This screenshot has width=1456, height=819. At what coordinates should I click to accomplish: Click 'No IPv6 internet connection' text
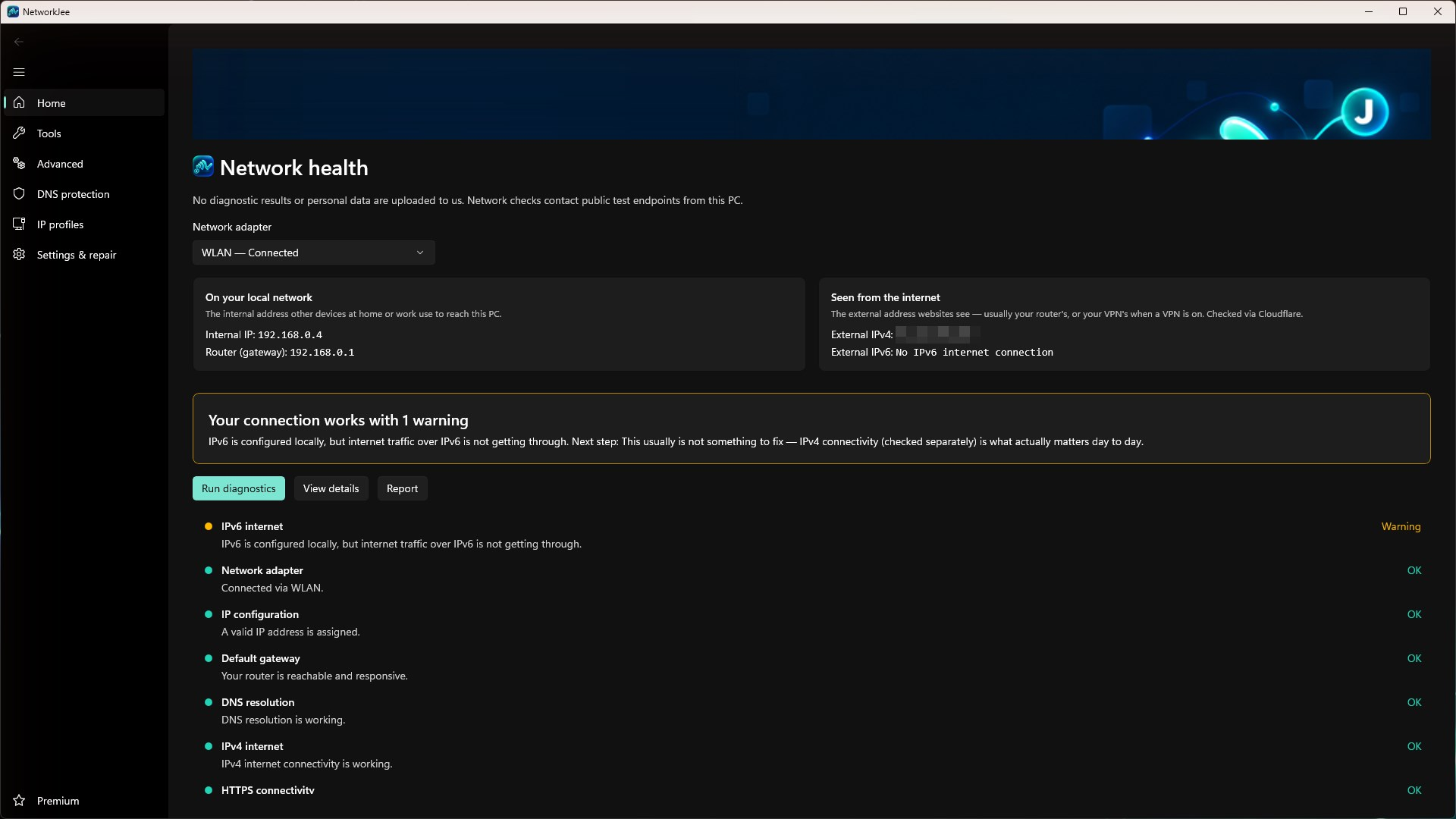974,352
